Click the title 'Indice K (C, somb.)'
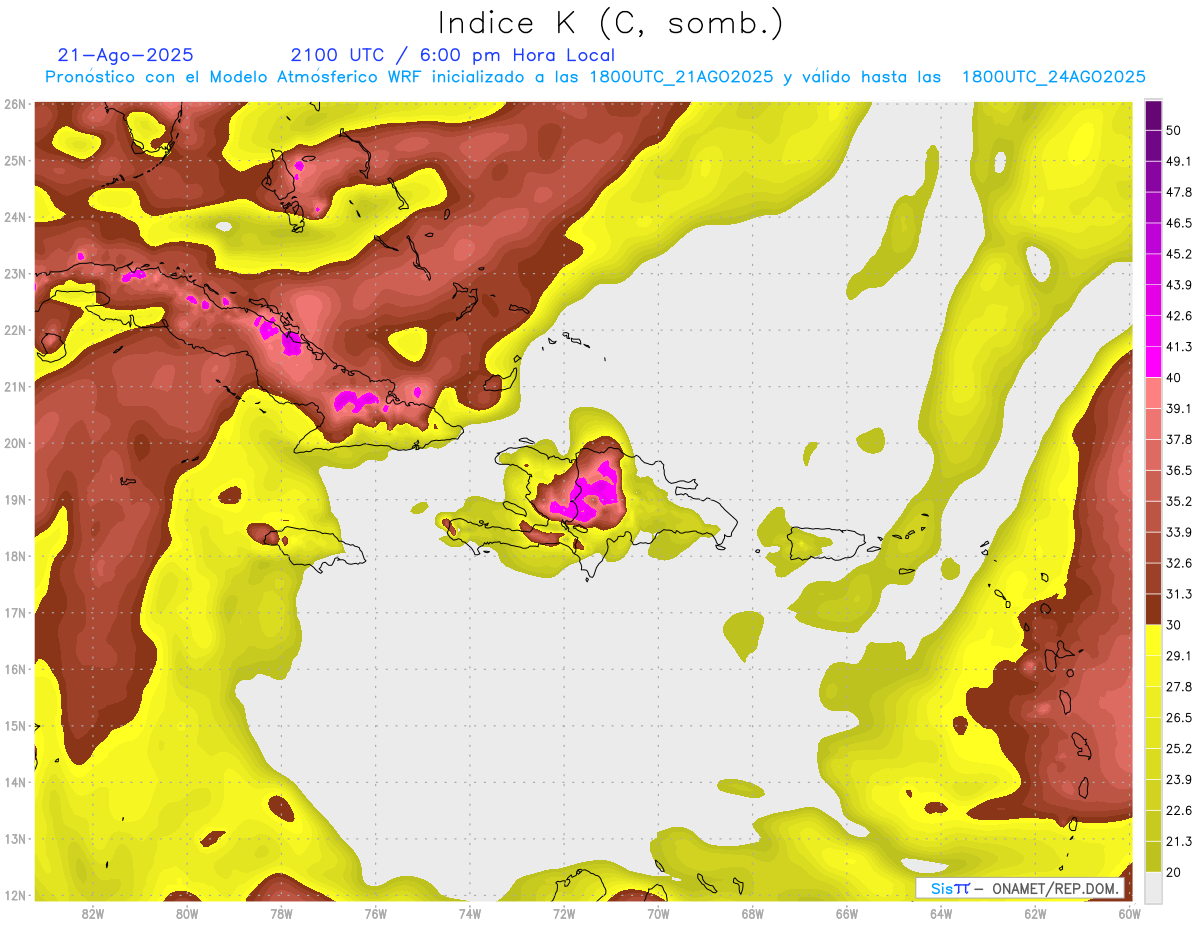The width and height of the screenshot is (1200, 927). [610, 24]
